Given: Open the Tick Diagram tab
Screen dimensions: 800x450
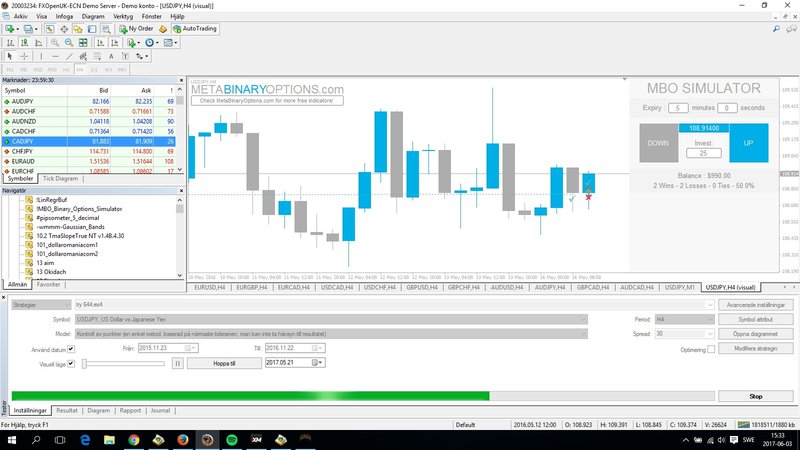Looking at the screenshot, I should point(60,179).
